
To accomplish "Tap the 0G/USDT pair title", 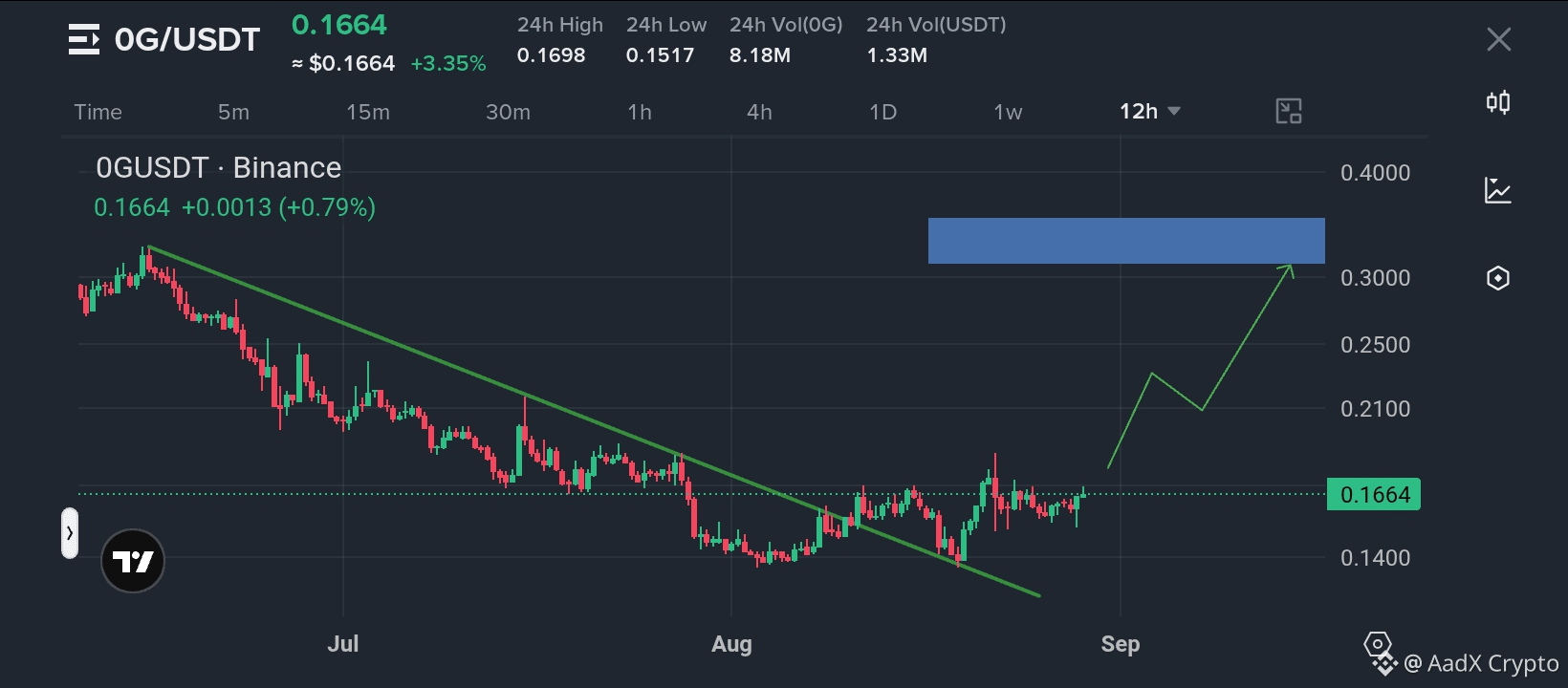I will tap(187, 39).
